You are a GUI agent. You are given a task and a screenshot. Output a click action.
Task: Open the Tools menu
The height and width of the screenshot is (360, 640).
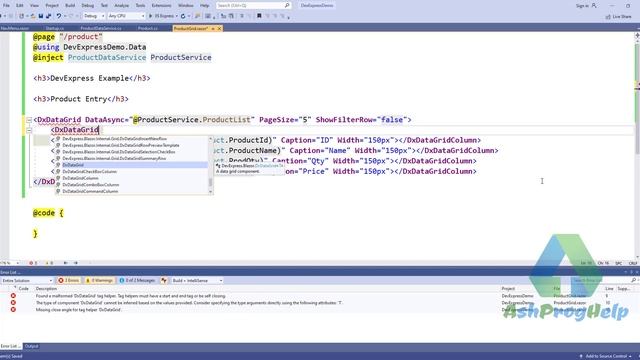click(x=140, y=6)
